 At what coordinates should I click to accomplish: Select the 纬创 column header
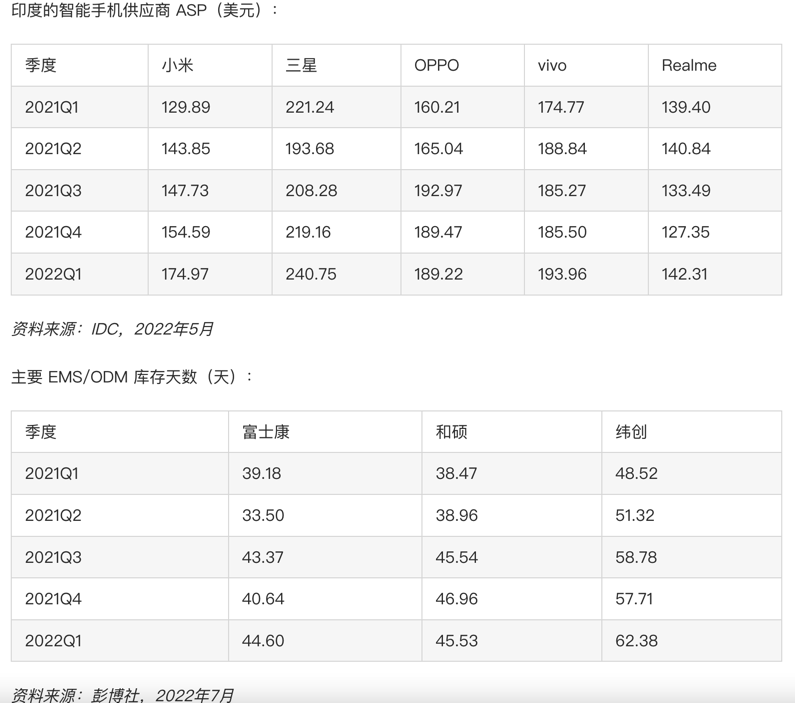coord(632,432)
